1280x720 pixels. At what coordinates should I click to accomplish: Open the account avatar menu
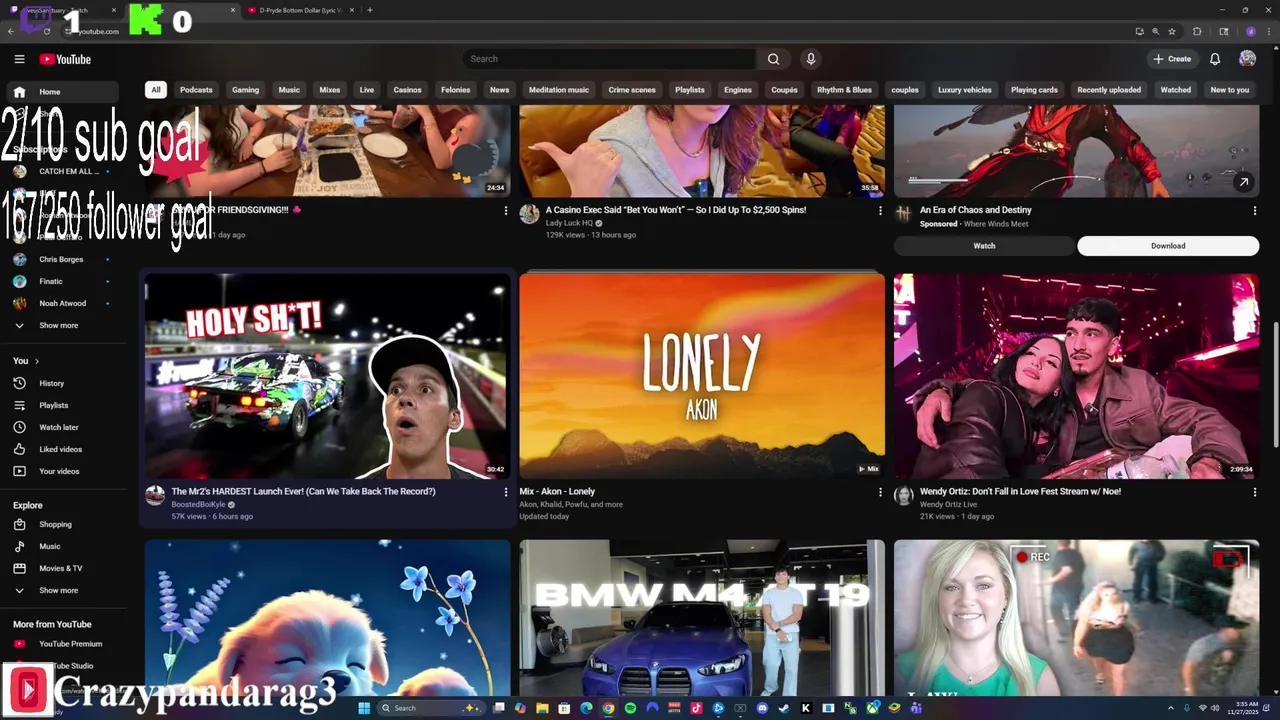coord(1247,59)
